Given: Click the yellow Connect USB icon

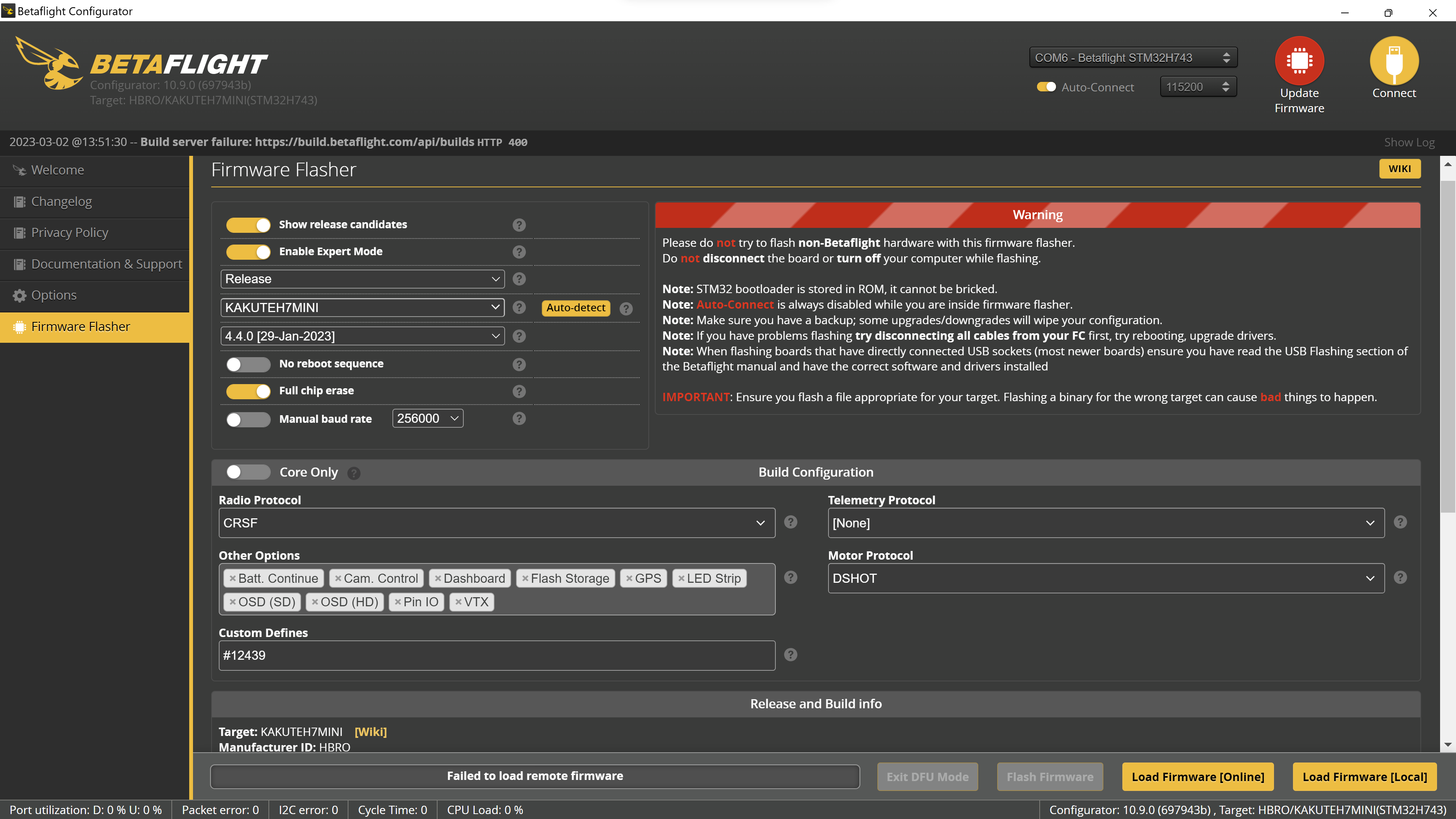Looking at the screenshot, I should click(x=1394, y=61).
